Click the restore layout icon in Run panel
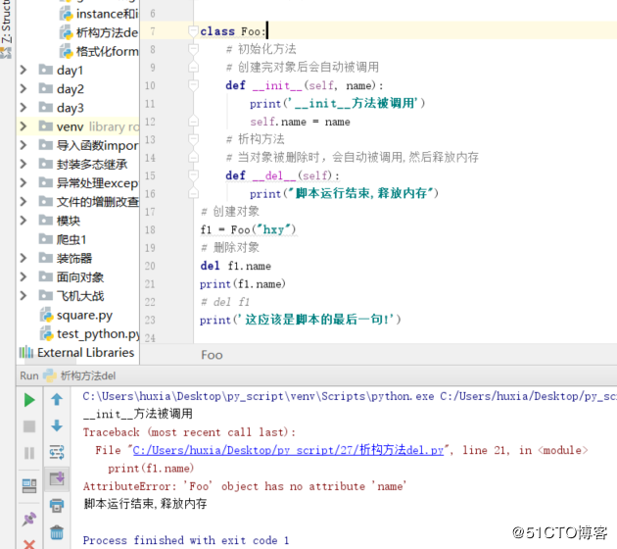This screenshot has height=549, width=617. pyautogui.click(x=29, y=486)
